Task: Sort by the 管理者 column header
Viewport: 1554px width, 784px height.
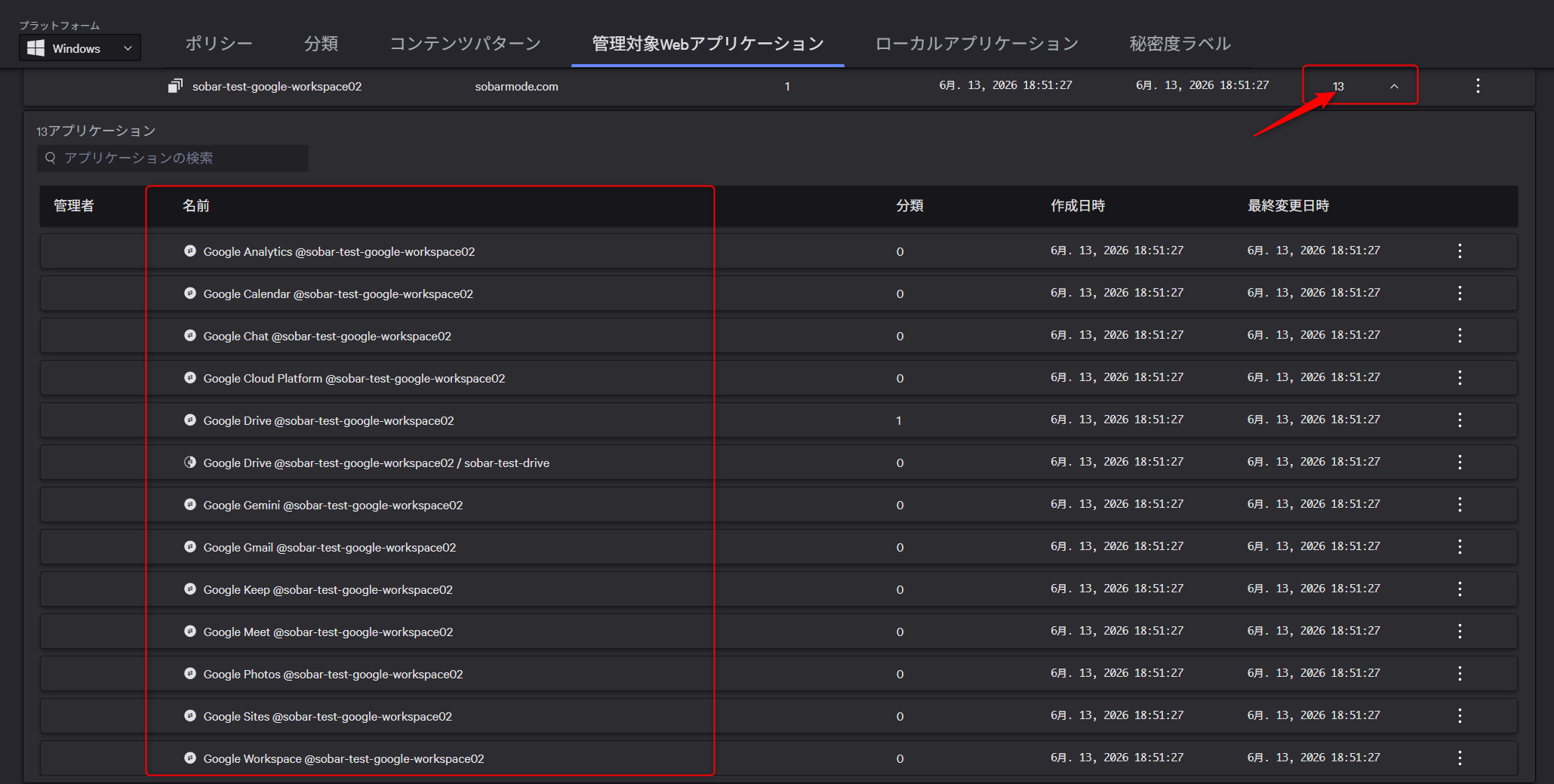Action: pyautogui.click(x=74, y=206)
